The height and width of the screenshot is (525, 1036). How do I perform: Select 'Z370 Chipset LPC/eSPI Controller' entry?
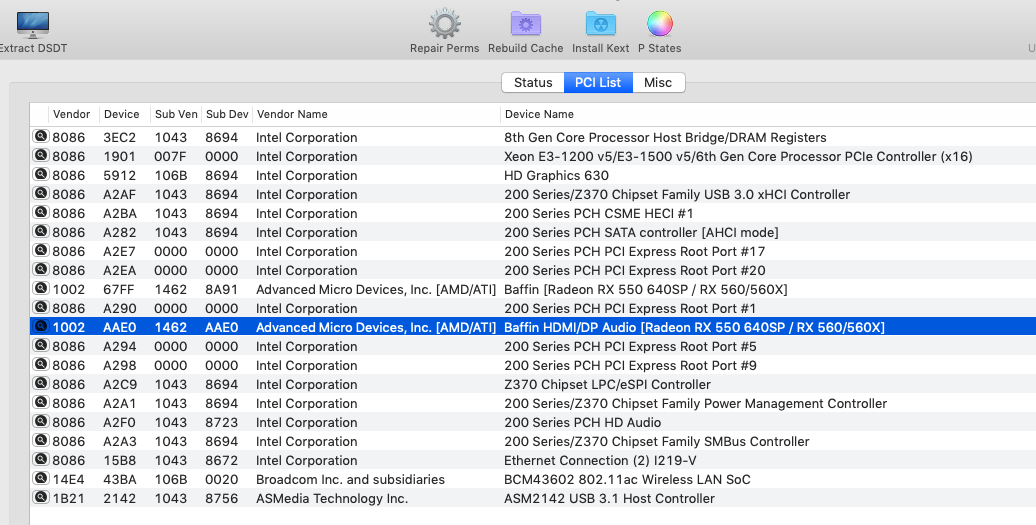pos(607,384)
